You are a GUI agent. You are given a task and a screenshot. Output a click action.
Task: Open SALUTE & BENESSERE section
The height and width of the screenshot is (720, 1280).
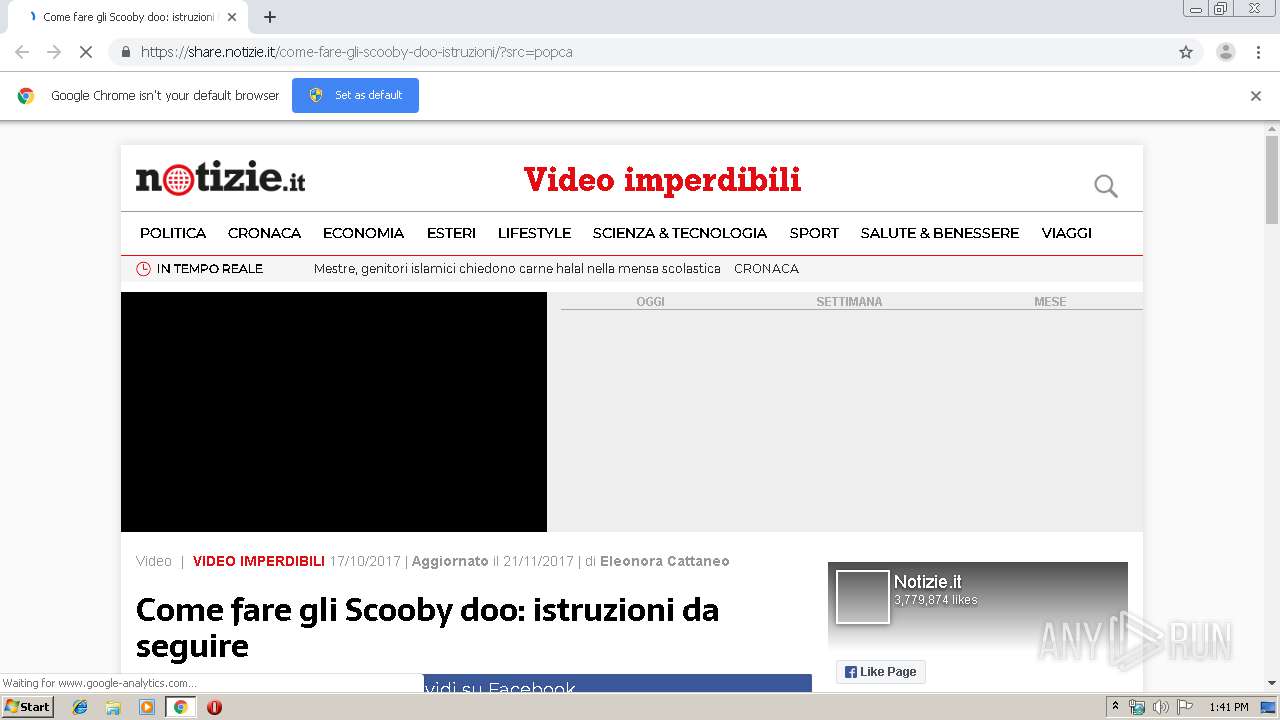[940, 233]
